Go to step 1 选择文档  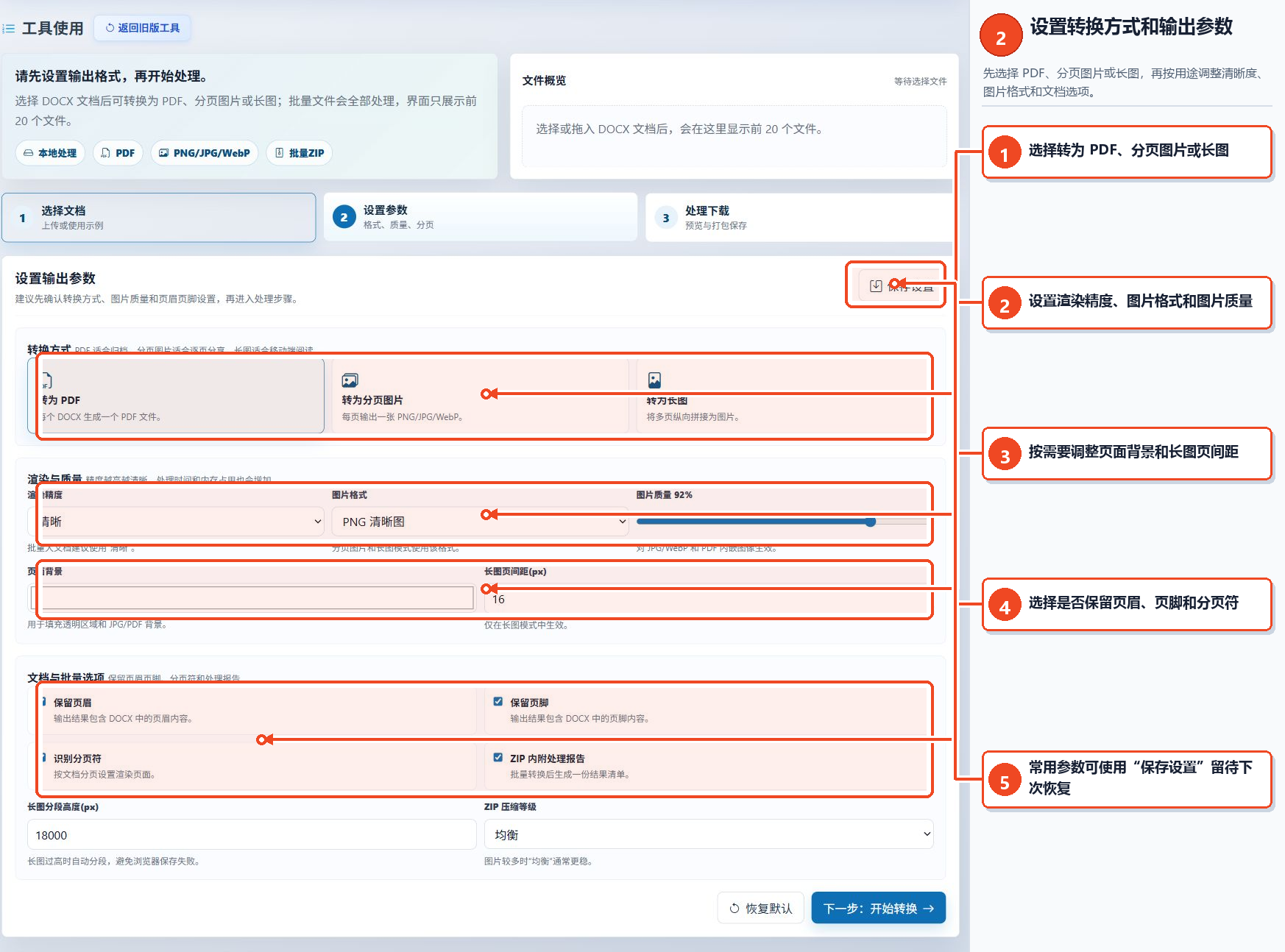(x=159, y=218)
